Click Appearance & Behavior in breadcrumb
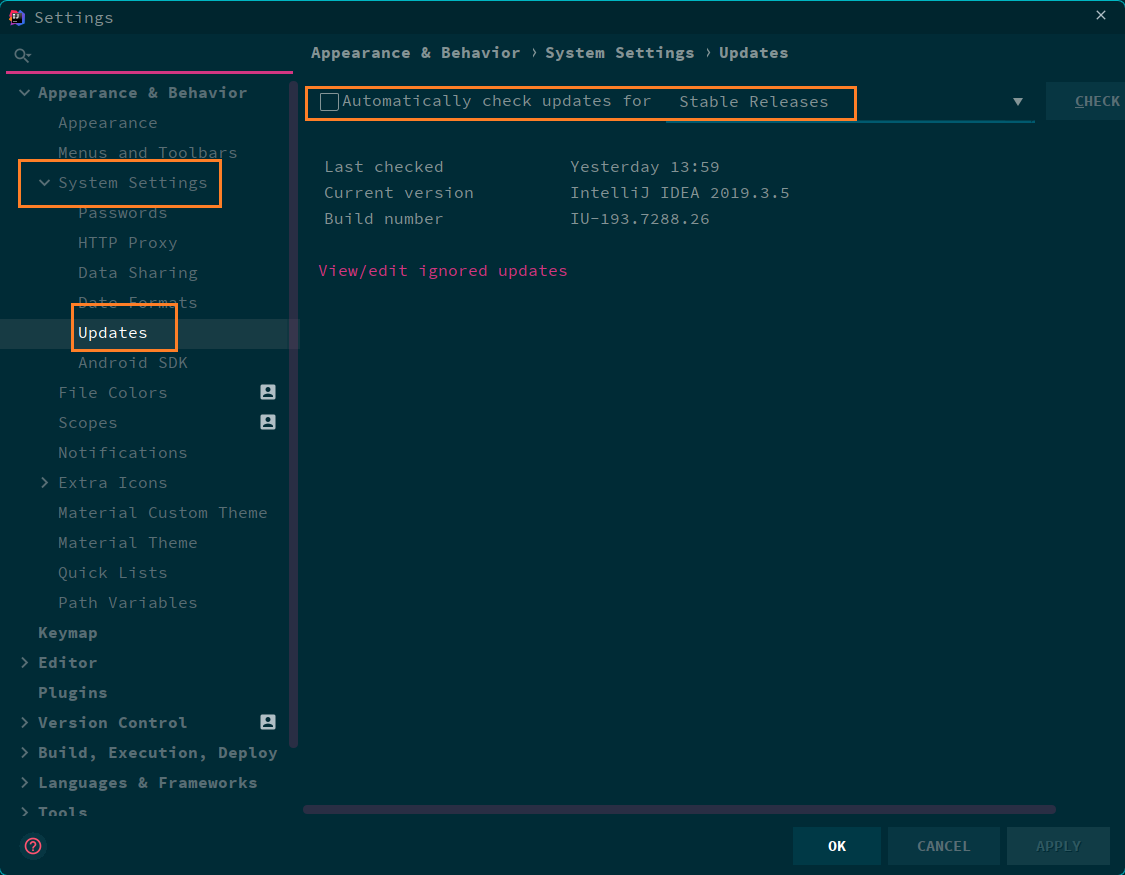This screenshot has height=875, width=1125. [415, 53]
